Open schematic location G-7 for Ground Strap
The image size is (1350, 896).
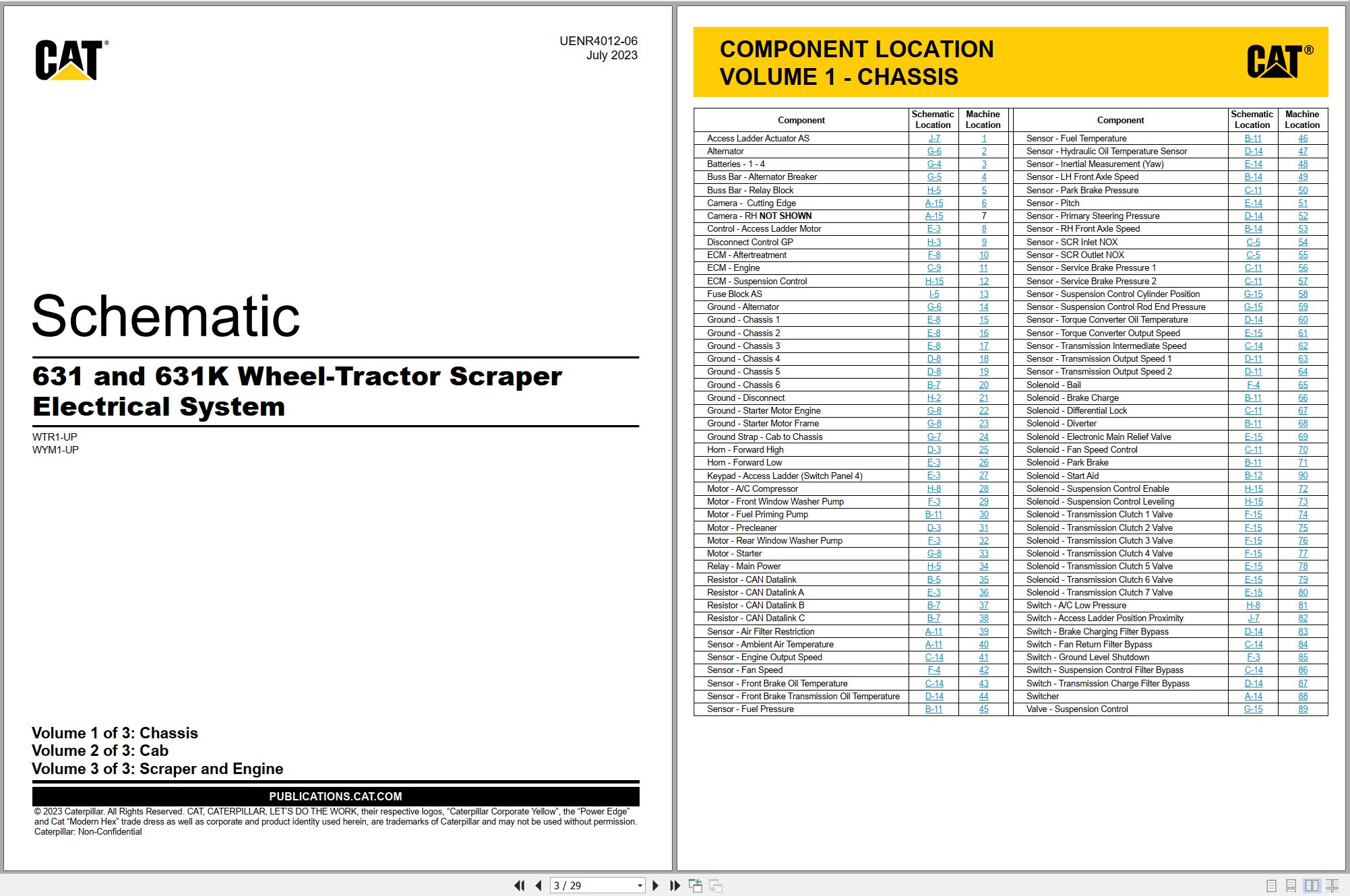point(934,437)
